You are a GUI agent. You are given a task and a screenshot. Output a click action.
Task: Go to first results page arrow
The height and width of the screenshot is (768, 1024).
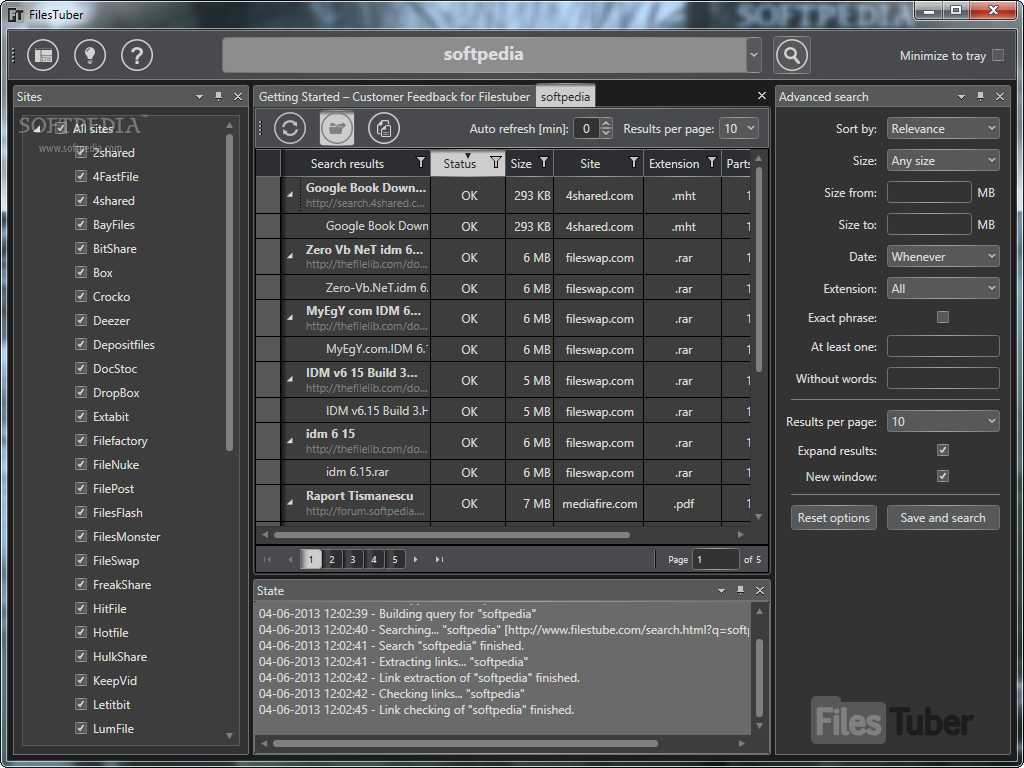(266, 559)
